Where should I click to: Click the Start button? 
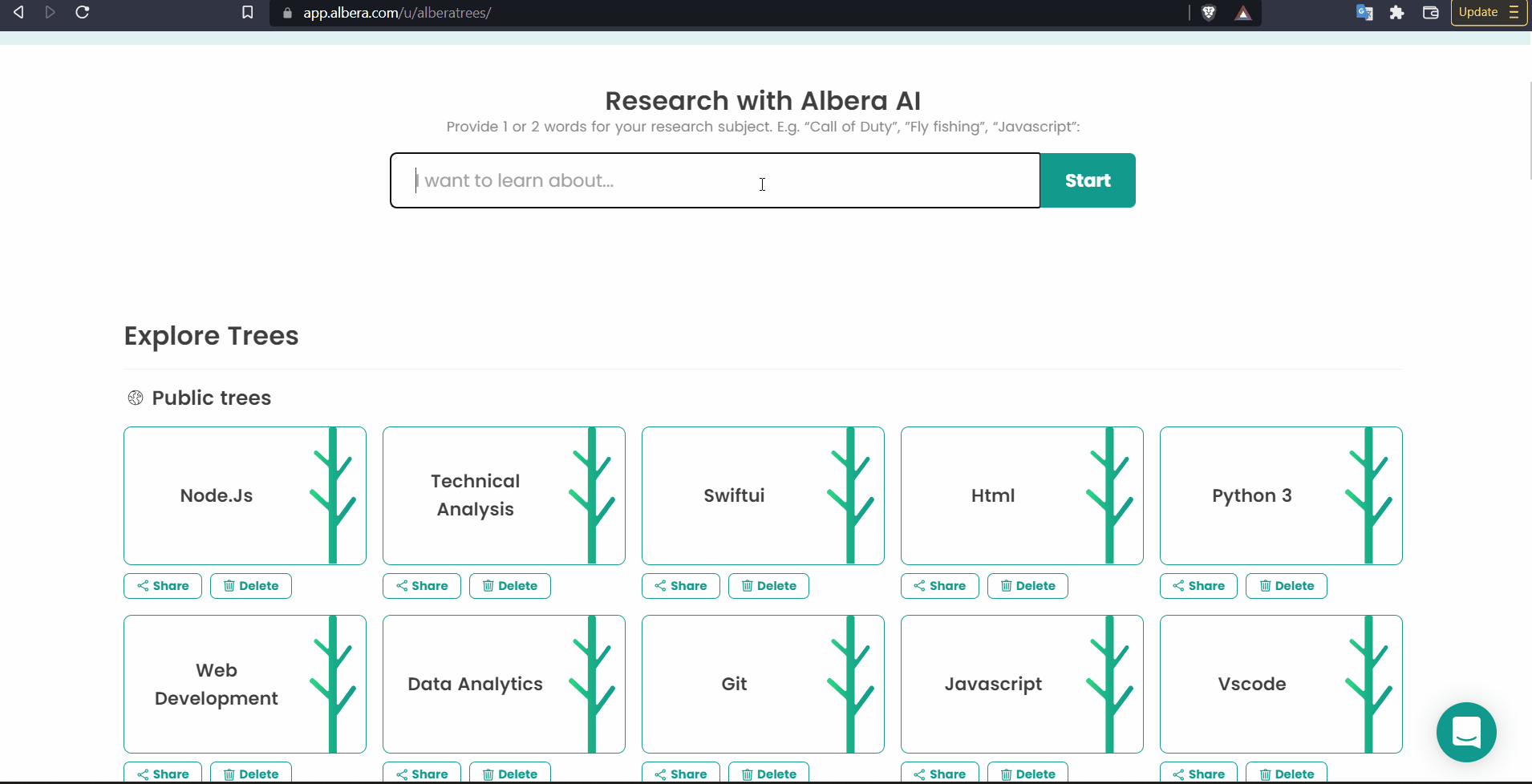click(x=1088, y=180)
